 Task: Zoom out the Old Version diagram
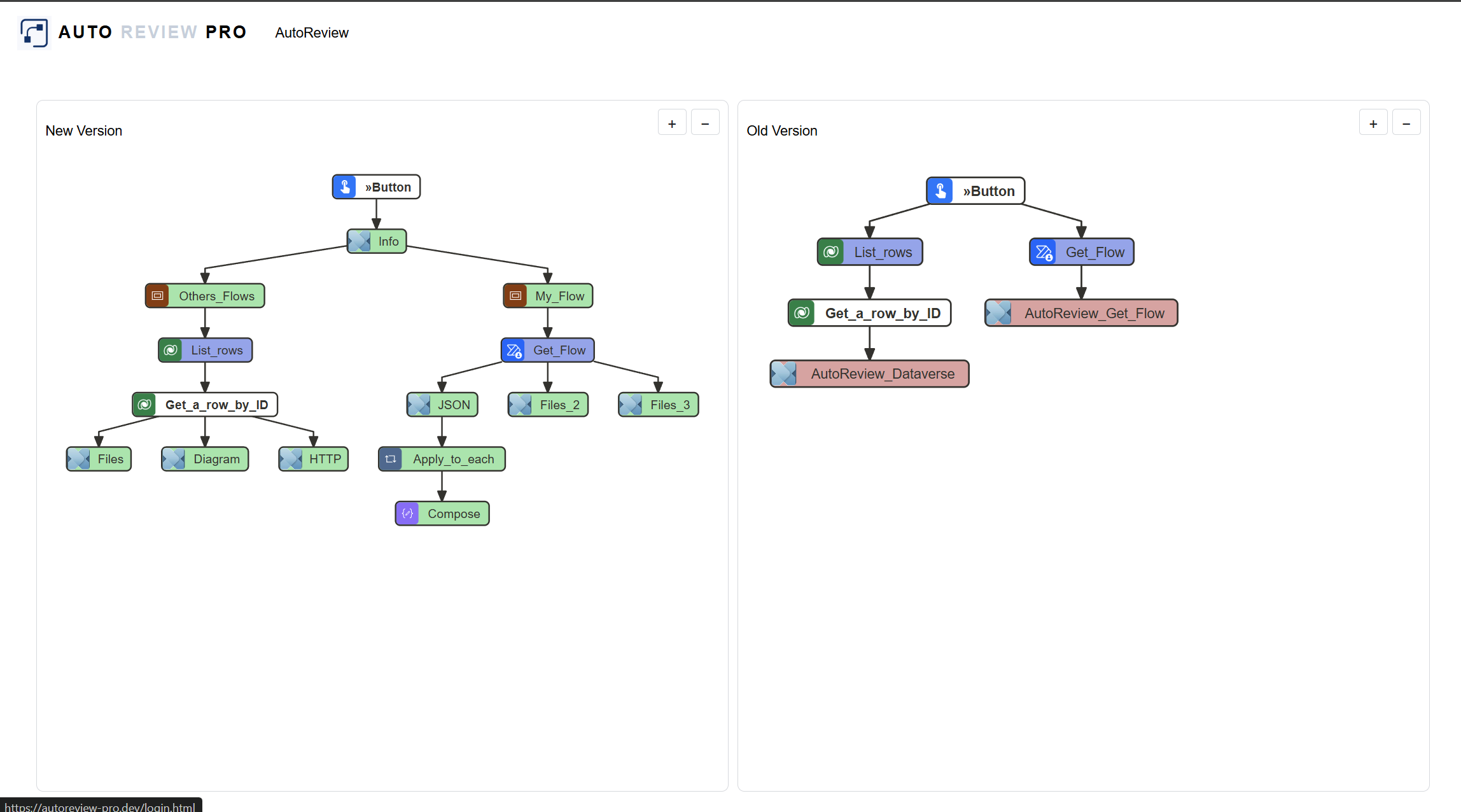(x=1406, y=123)
